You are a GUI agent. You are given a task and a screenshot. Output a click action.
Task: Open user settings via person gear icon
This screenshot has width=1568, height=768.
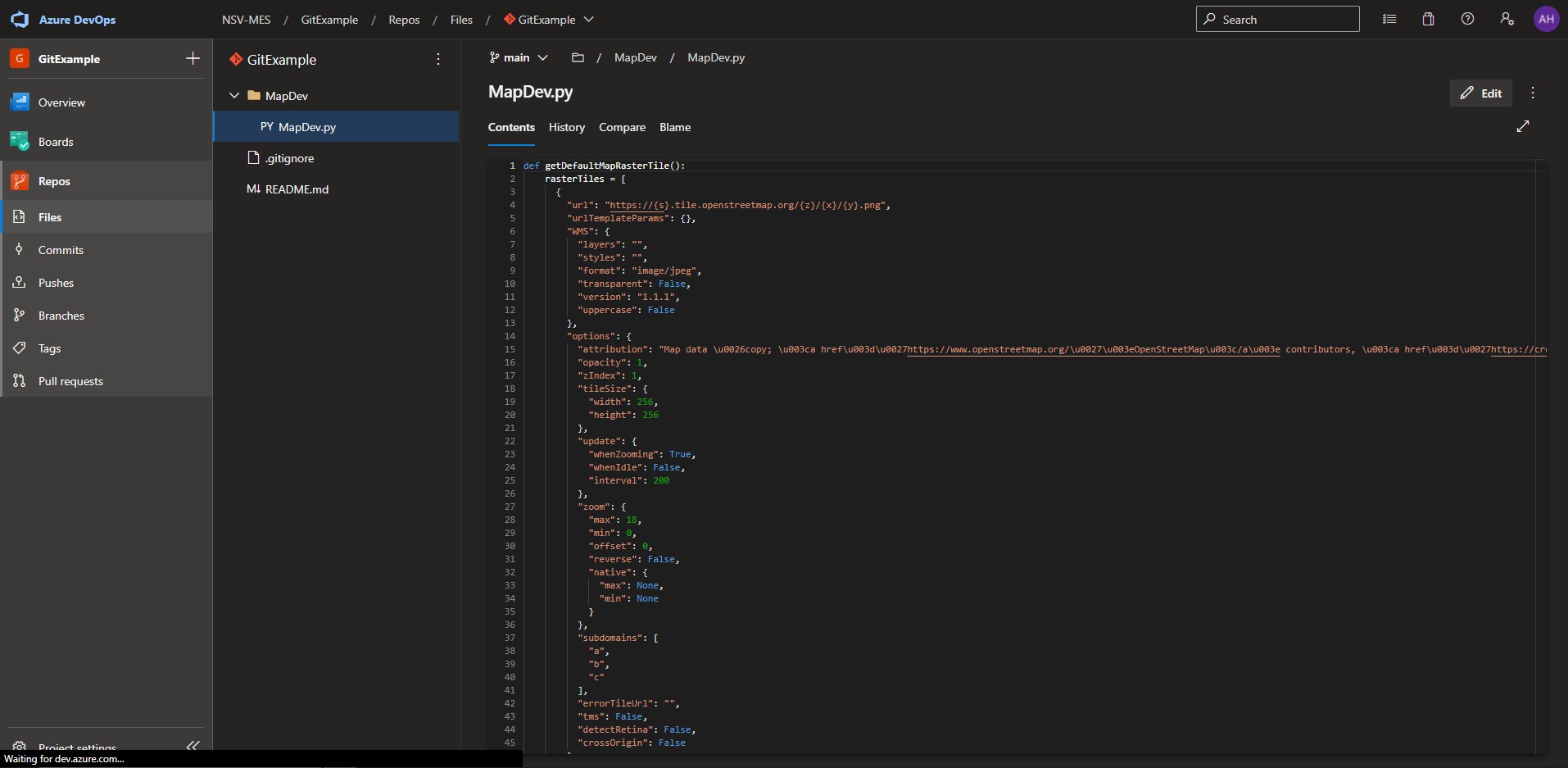pyautogui.click(x=1507, y=18)
